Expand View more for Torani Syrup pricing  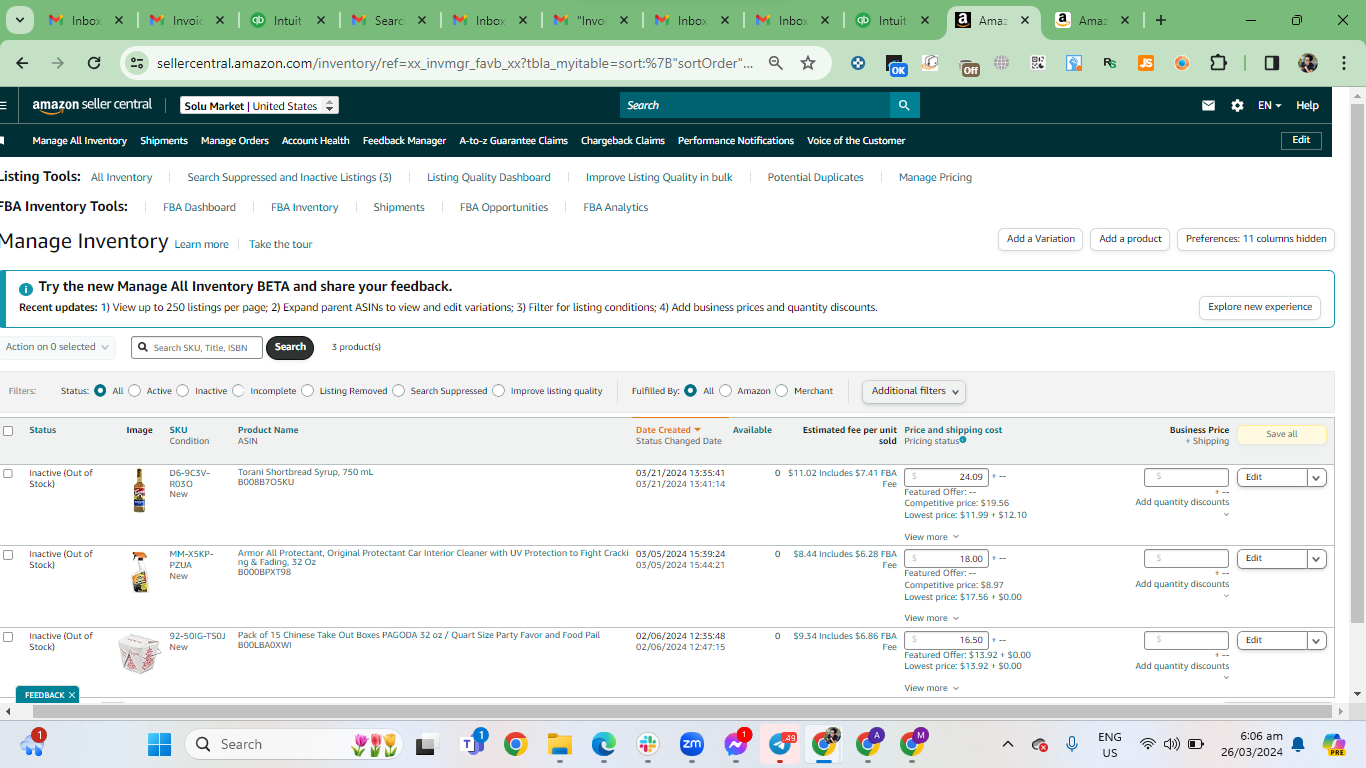tap(931, 537)
